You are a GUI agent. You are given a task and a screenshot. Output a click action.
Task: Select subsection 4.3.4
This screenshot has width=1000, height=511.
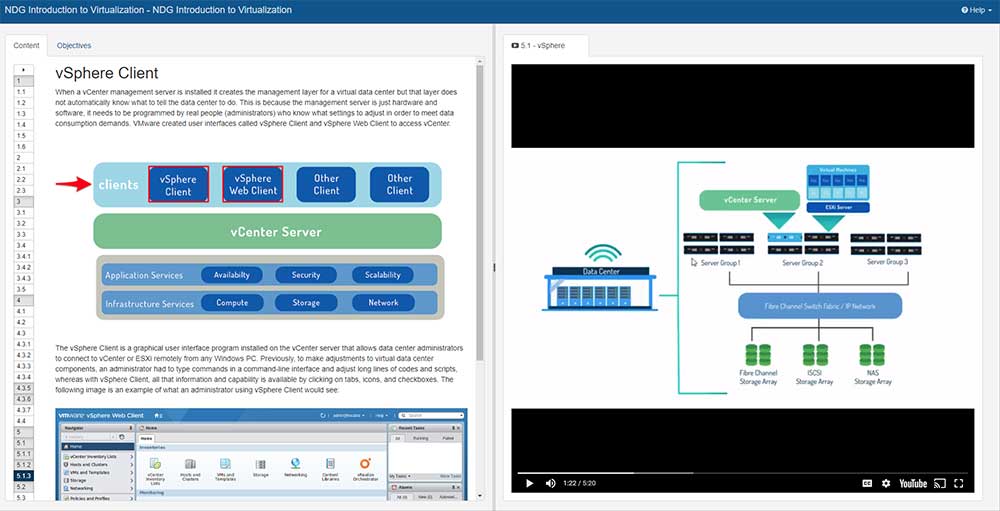tap(24, 377)
